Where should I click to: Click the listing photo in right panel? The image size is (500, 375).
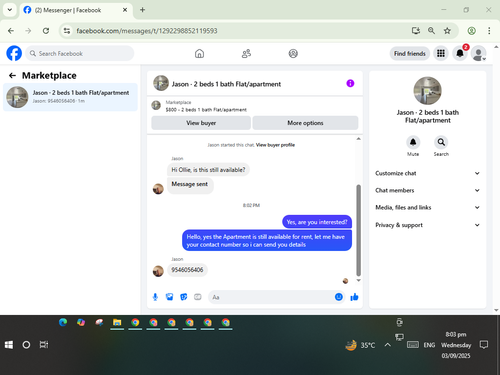[x=427, y=91]
